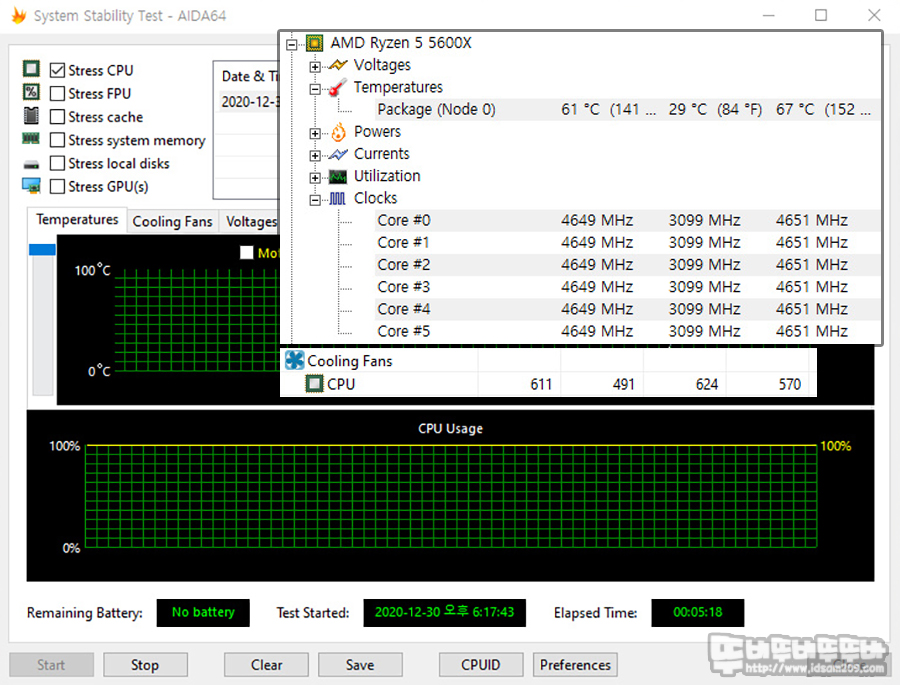Click the graph icon next to Currents

coord(338,154)
